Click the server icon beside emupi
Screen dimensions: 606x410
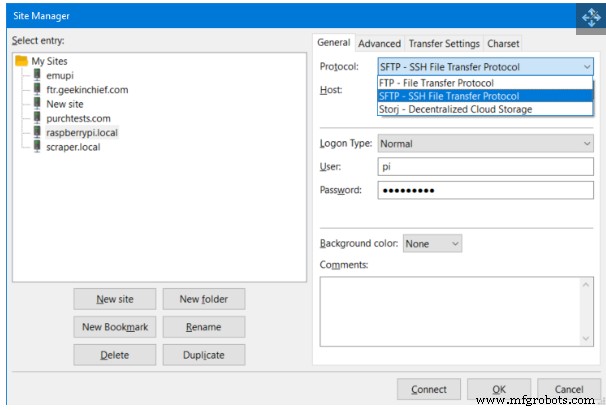pos(37,75)
